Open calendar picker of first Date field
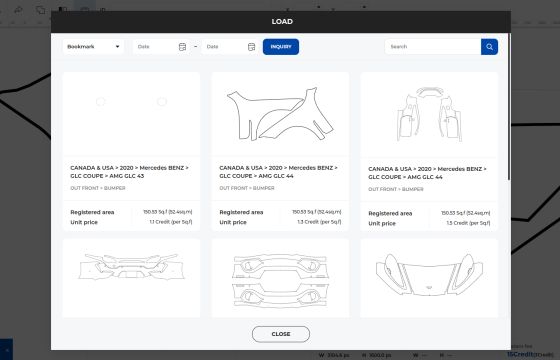This screenshot has height=360, width=560. pyautogui.click(x=182, y=47)
